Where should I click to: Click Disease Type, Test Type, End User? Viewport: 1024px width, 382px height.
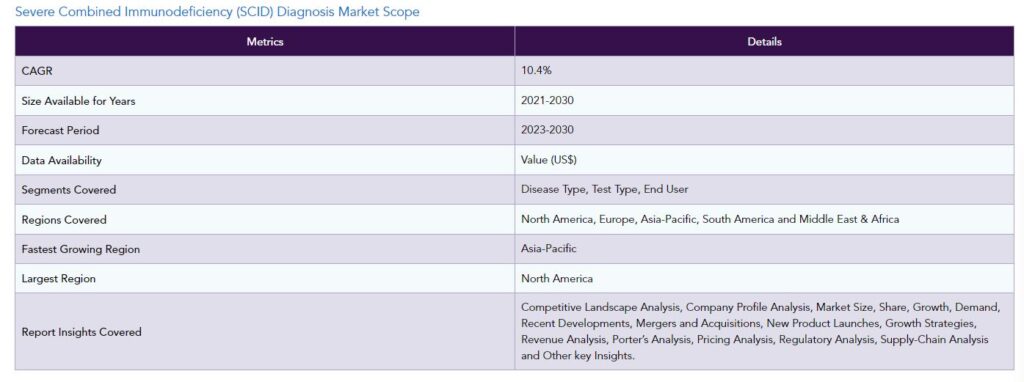click(x=604, y=189)
